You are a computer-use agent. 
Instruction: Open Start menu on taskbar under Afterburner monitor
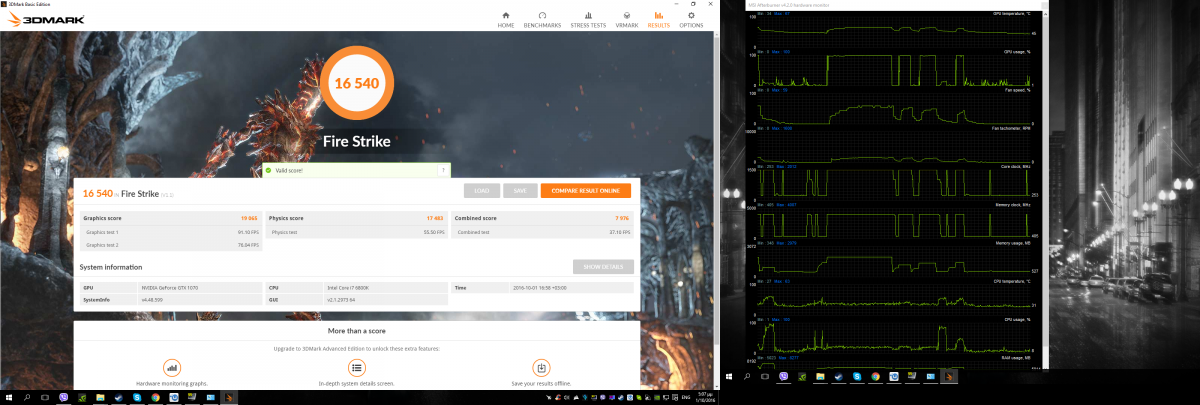pyautogui.click(x=729, y=377)
